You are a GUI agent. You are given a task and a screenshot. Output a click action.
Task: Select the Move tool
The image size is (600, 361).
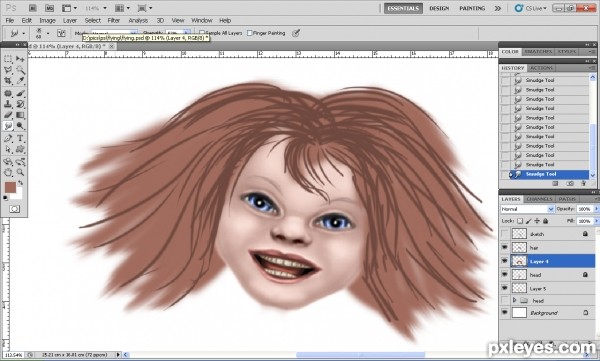point(20,59)
